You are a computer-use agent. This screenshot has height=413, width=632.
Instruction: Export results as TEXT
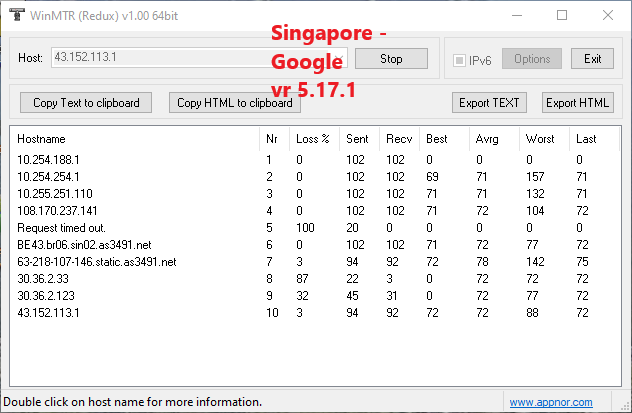489,103
